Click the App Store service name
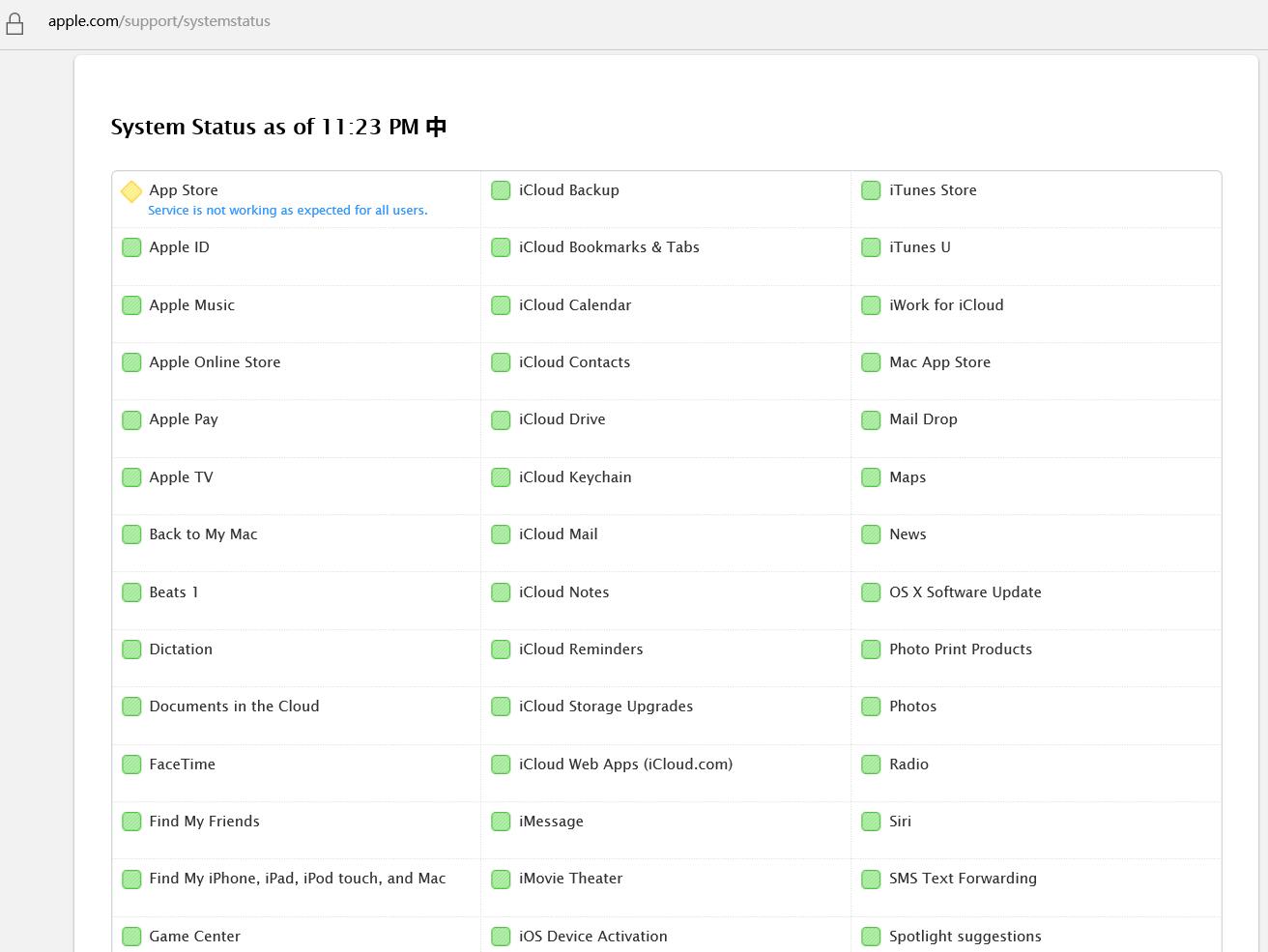 [x=184, y=190]
